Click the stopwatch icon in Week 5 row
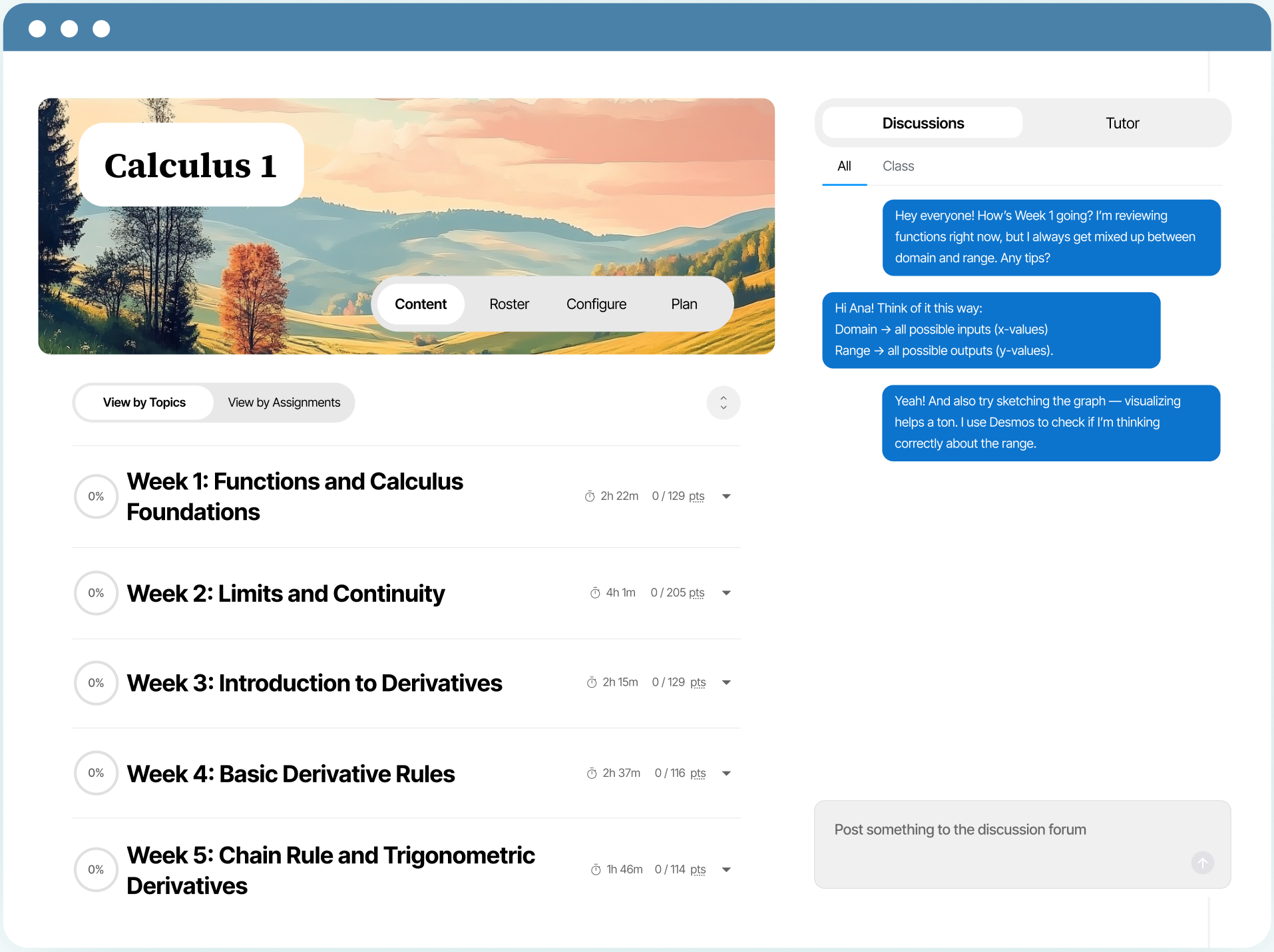Viewport: 1274px width, 952px height. pyautogui.click(x=596, y=870)
